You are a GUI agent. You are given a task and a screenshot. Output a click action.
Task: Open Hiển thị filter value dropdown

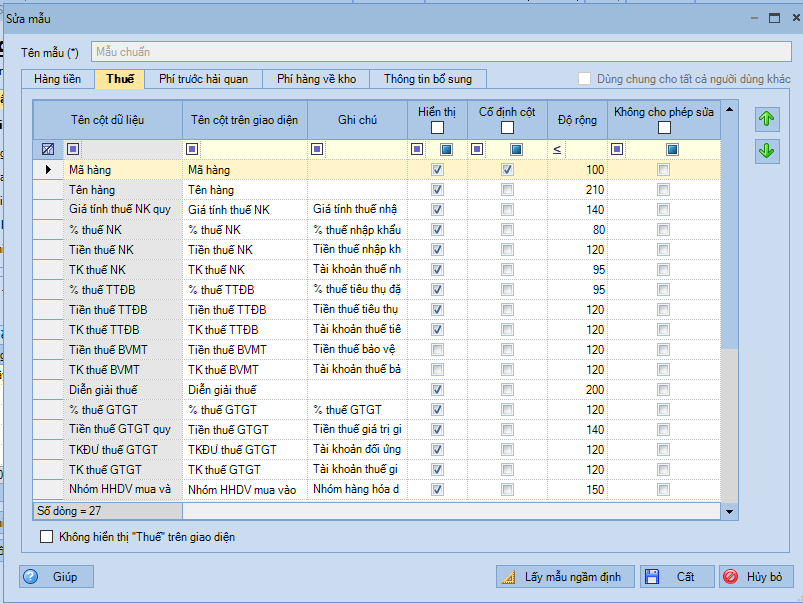pos(447,149)
